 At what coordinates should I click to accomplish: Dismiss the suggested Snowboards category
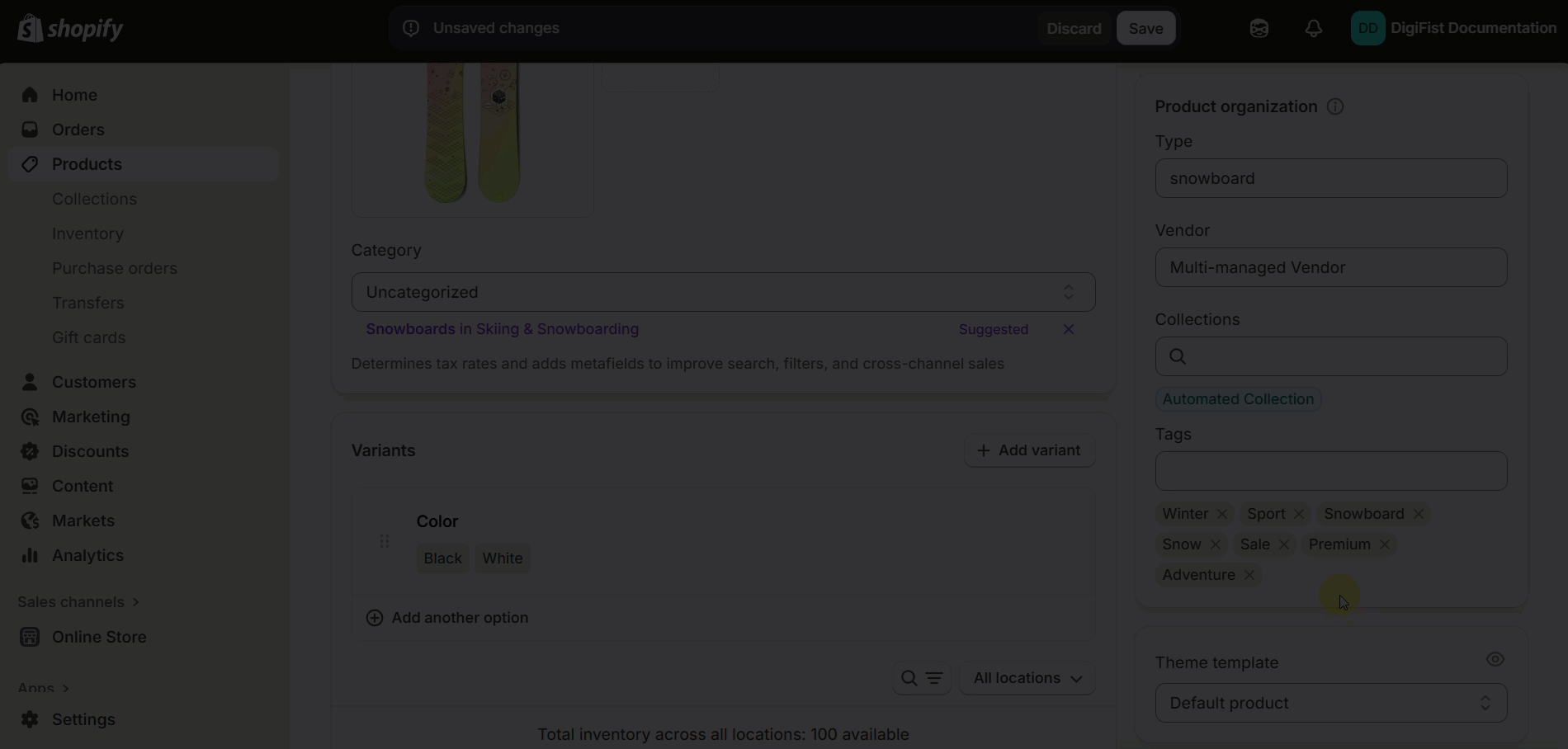pyautogui.click(x=1068, y=329)
